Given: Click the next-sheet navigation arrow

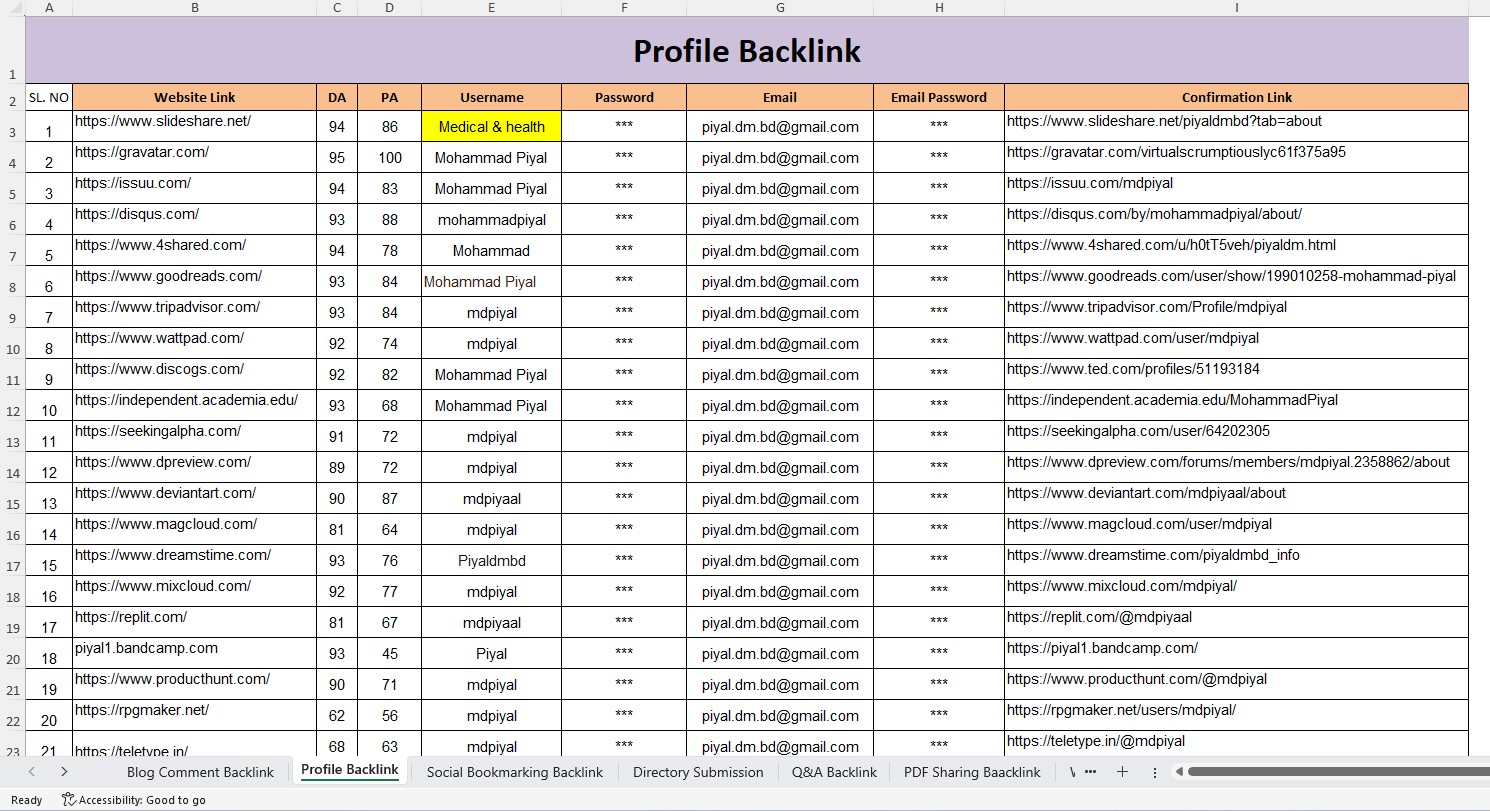Looking at the screenshot, I should [63, 772].
